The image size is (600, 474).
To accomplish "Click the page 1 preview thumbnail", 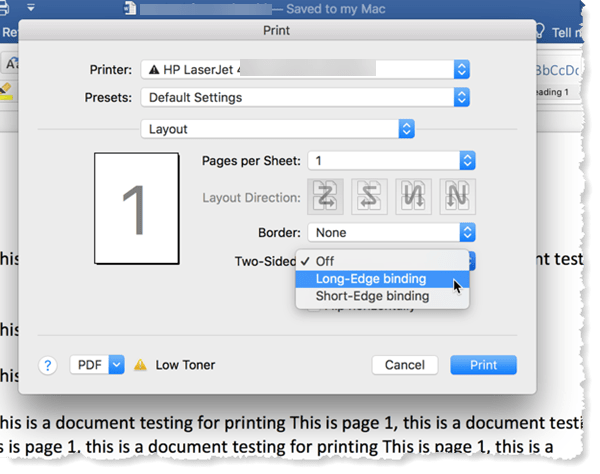I will 137,208.
